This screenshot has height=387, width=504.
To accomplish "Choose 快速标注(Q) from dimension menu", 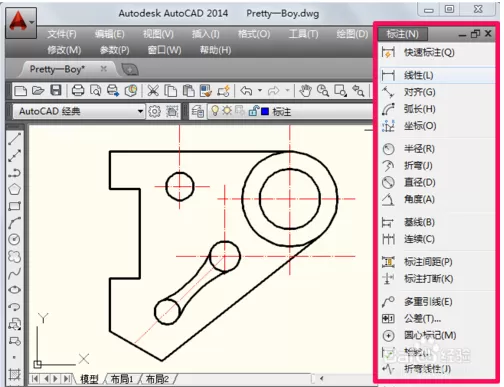I will point(437,52).
